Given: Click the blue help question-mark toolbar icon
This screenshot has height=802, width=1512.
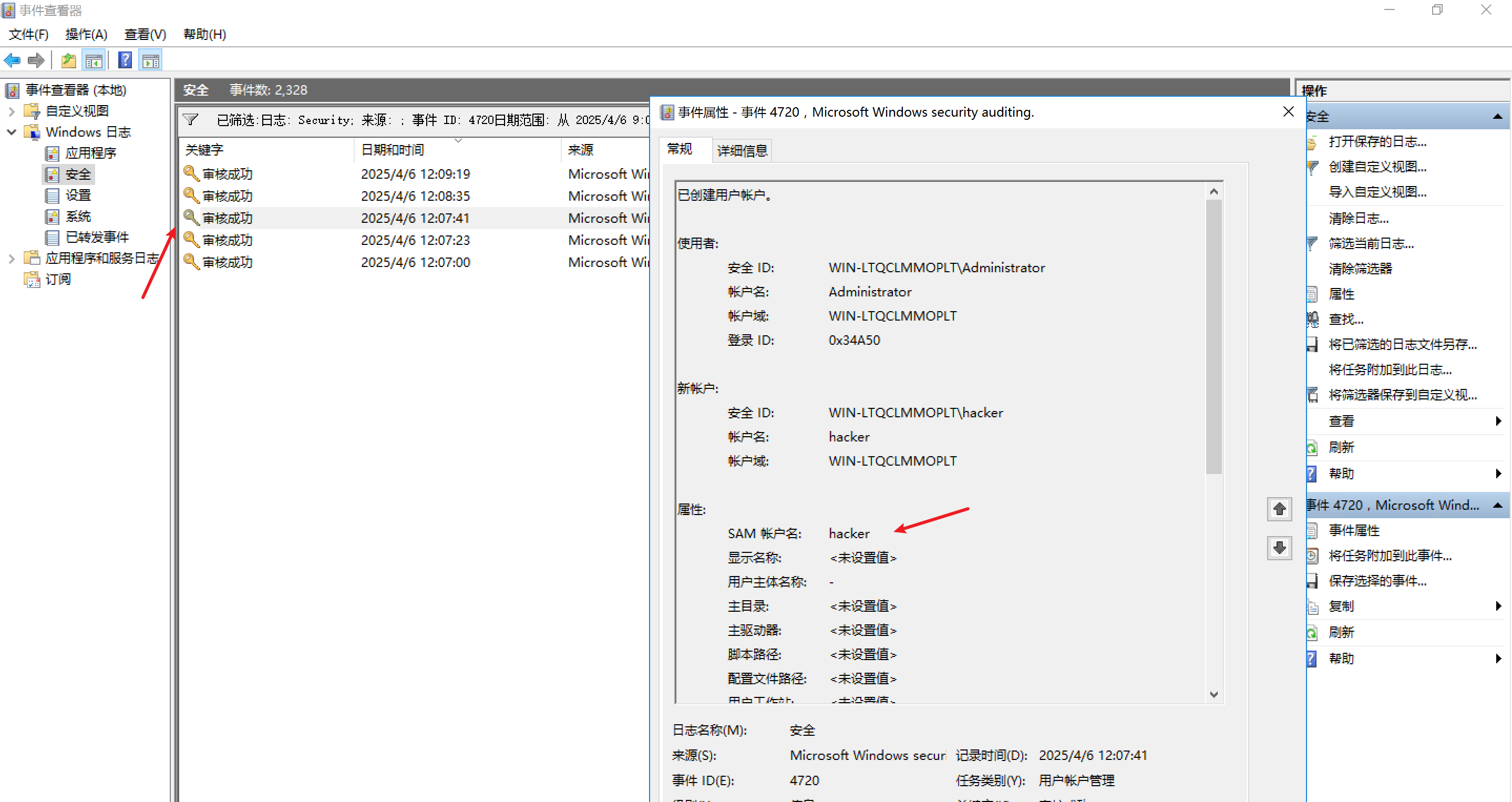Looking at the screenshot, I should point(125,60).
